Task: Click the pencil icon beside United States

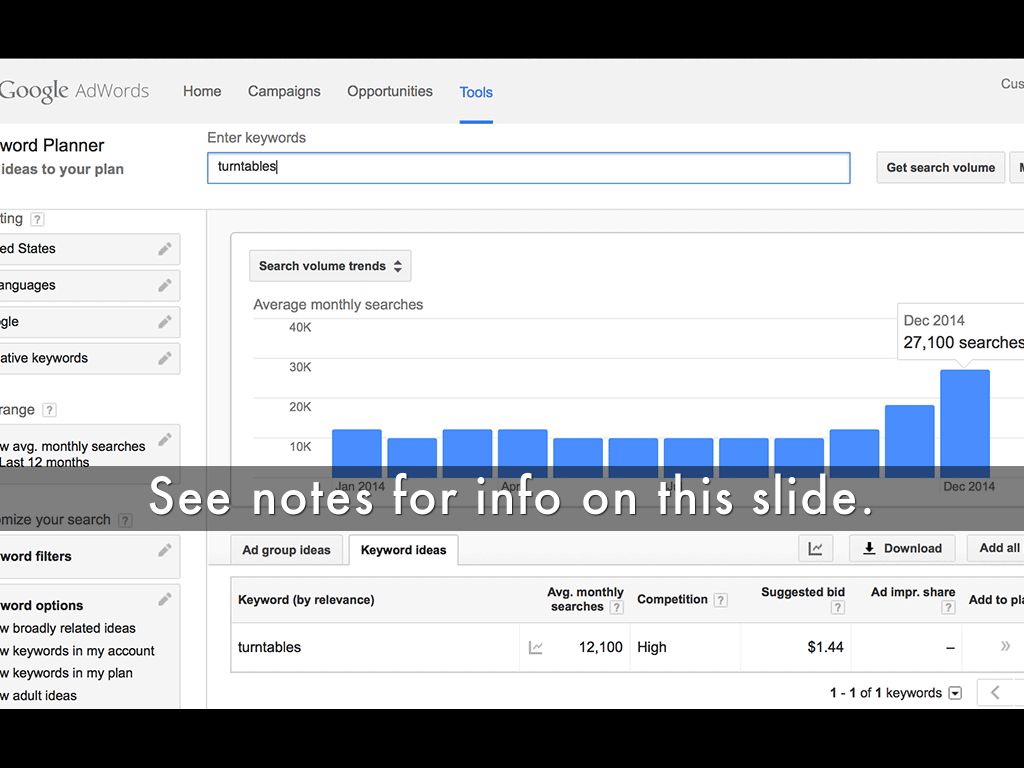Action: (x=165, y=249)
